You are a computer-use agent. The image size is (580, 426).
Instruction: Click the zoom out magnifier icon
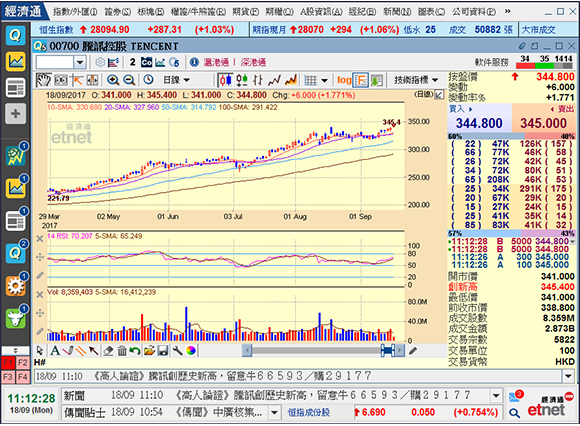coord(129,80)
